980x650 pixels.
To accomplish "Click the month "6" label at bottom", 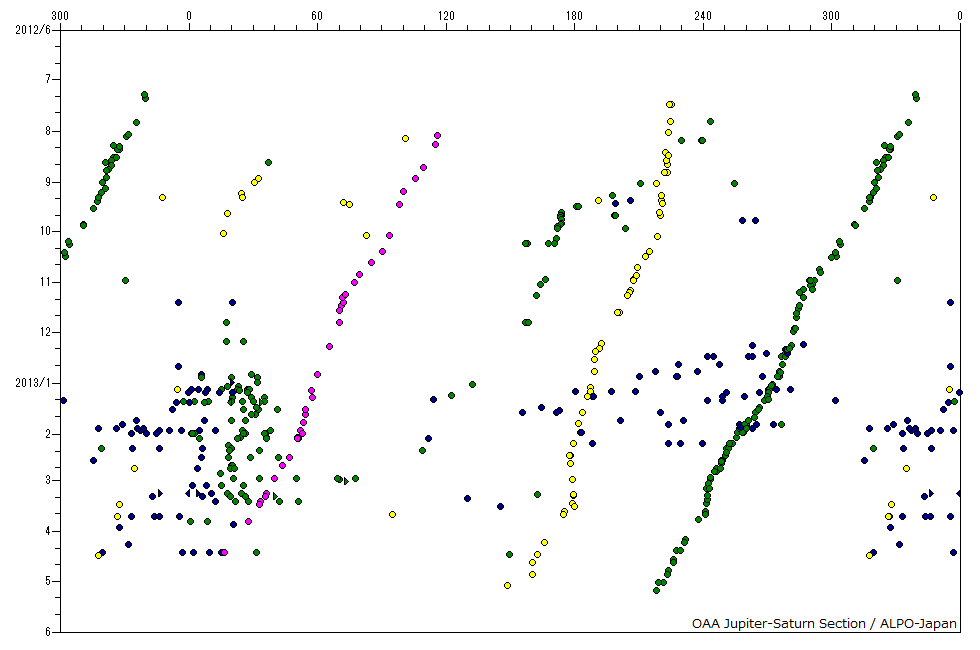I will pyautogui.click(x=48, y=632).
